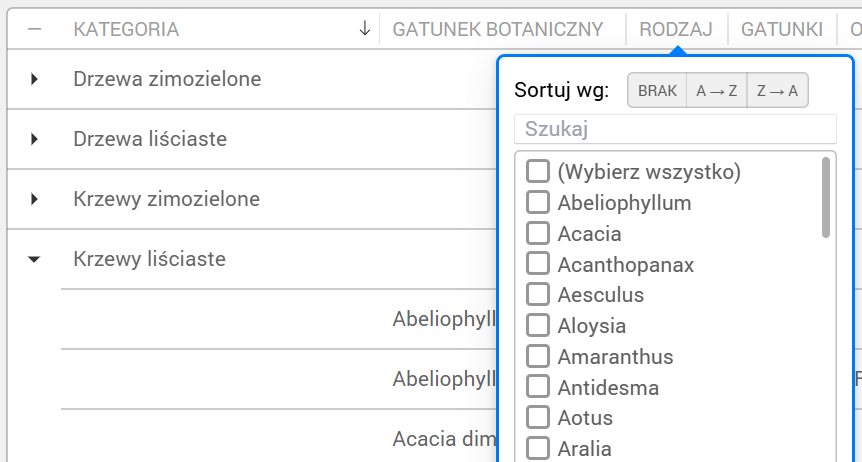Check the Amaranthus checkbox
Image resolution: width=862 pixels, height=462 pixels.
click(538, 357)
